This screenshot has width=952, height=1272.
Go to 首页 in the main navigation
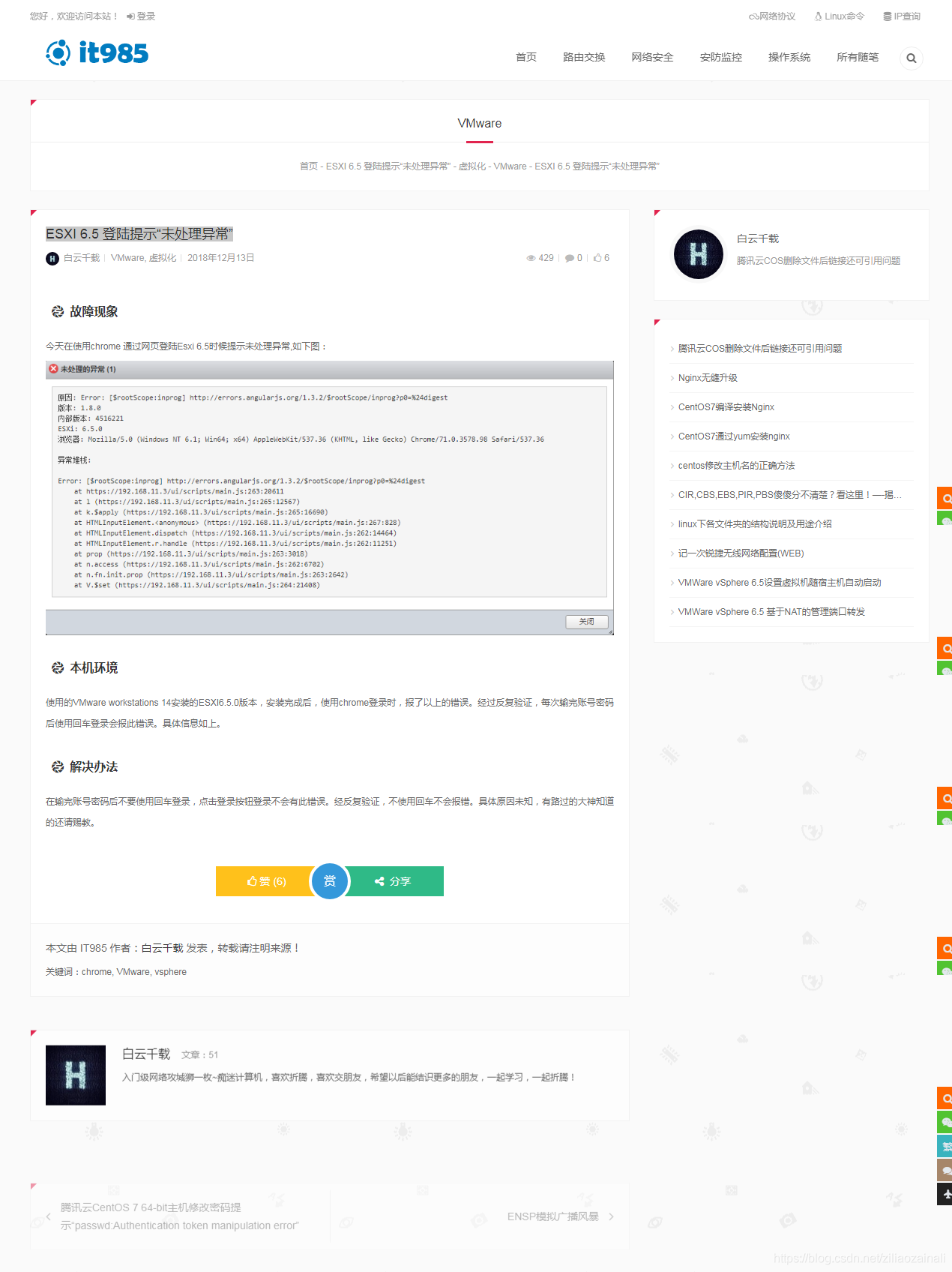click(x=526, y=57)
